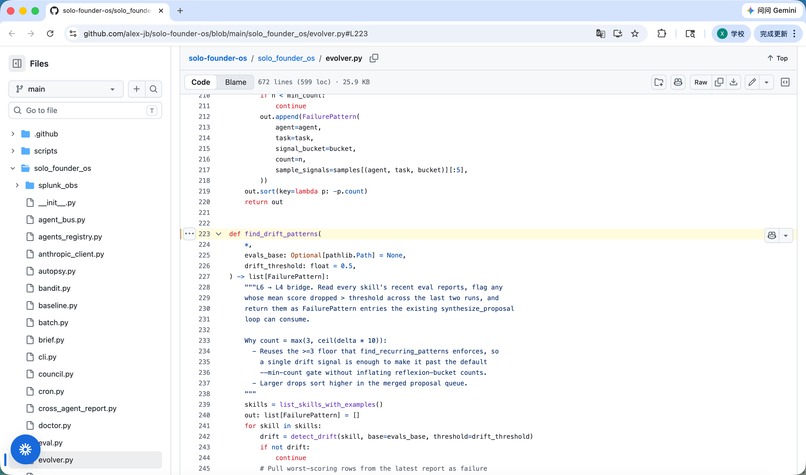
Task: Open Chrome profile 学校
Action: coord(731,33)
